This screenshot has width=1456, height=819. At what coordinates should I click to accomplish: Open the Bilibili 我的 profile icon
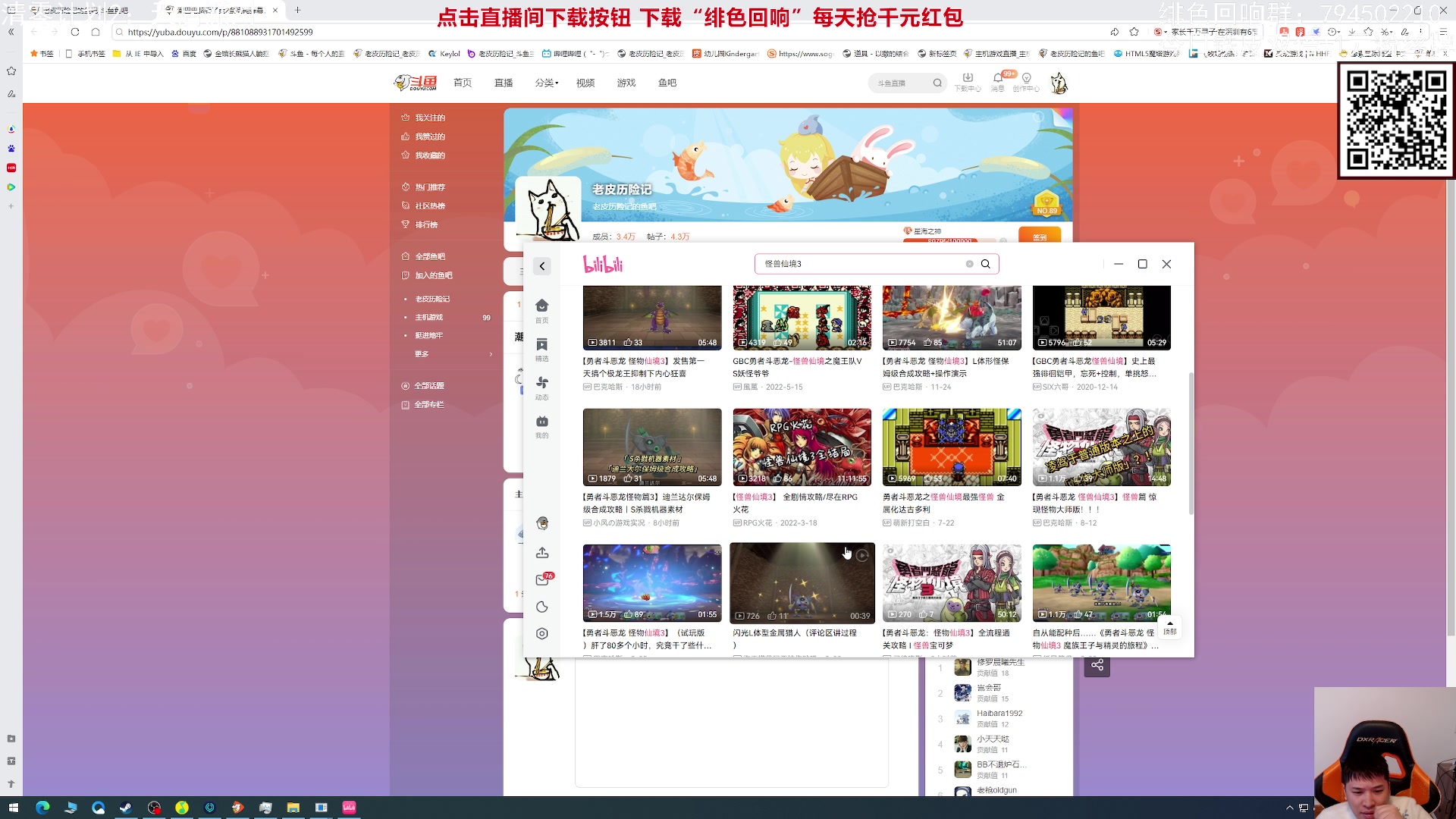(x=541, y=425)
